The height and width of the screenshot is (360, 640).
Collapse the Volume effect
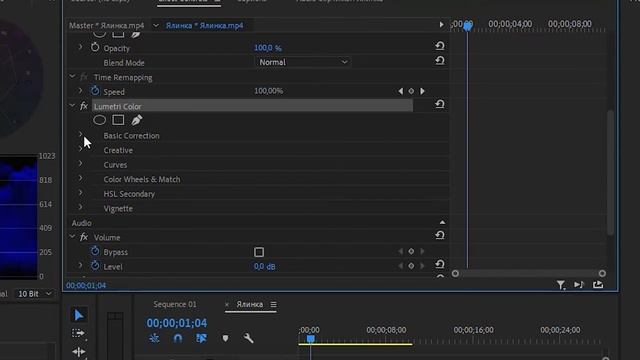[x=72, y=237]
